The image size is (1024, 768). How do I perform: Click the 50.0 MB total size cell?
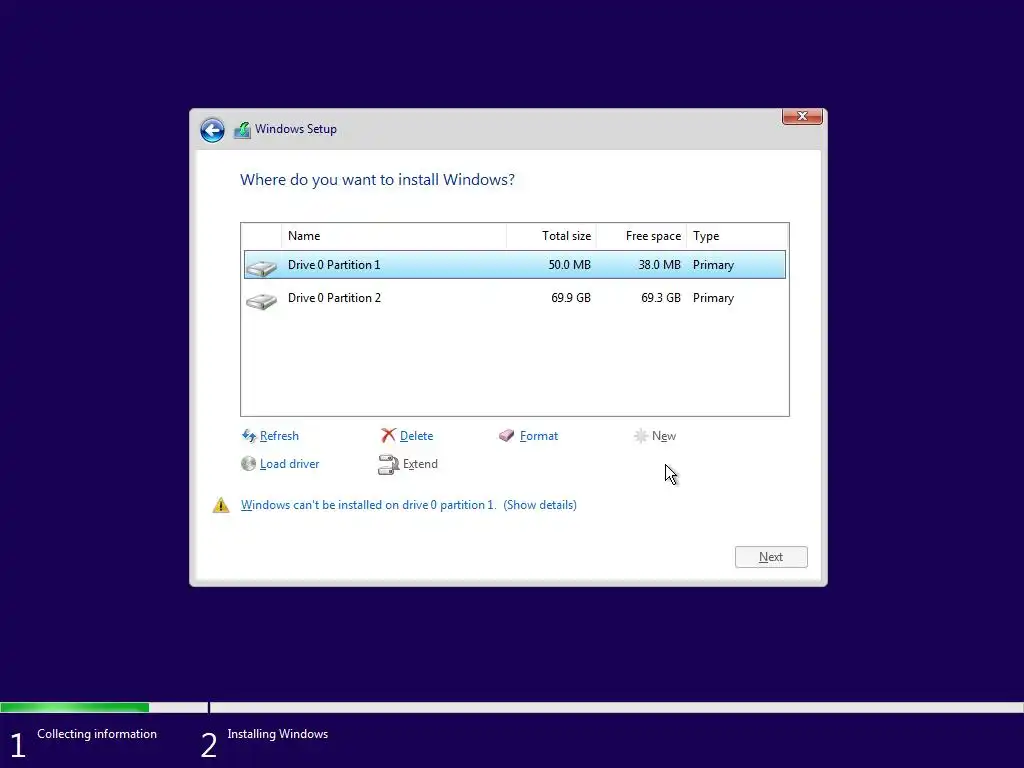pos(569,264)
